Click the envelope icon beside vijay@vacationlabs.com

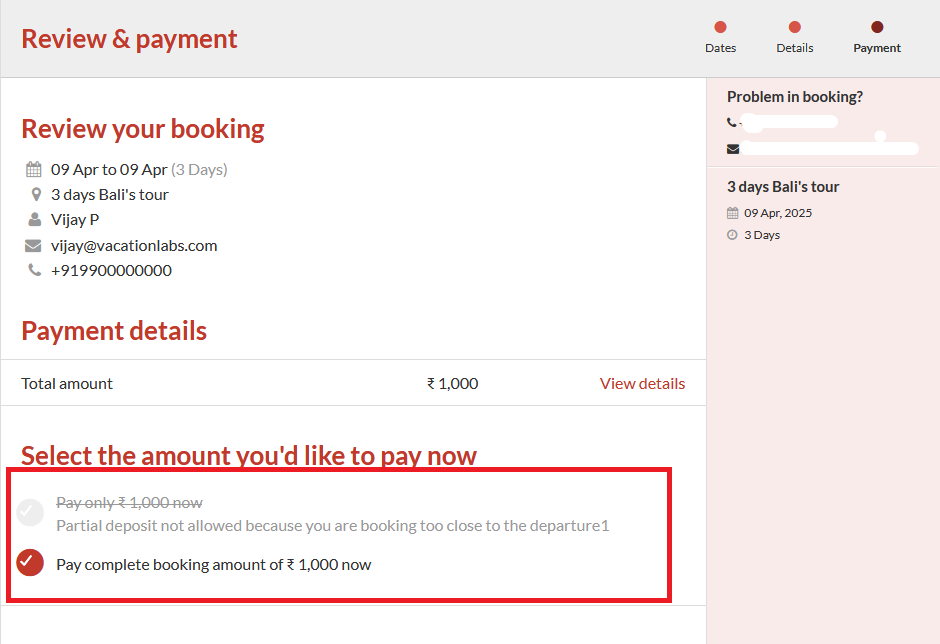pyautogui.click(x=34, y=246)
